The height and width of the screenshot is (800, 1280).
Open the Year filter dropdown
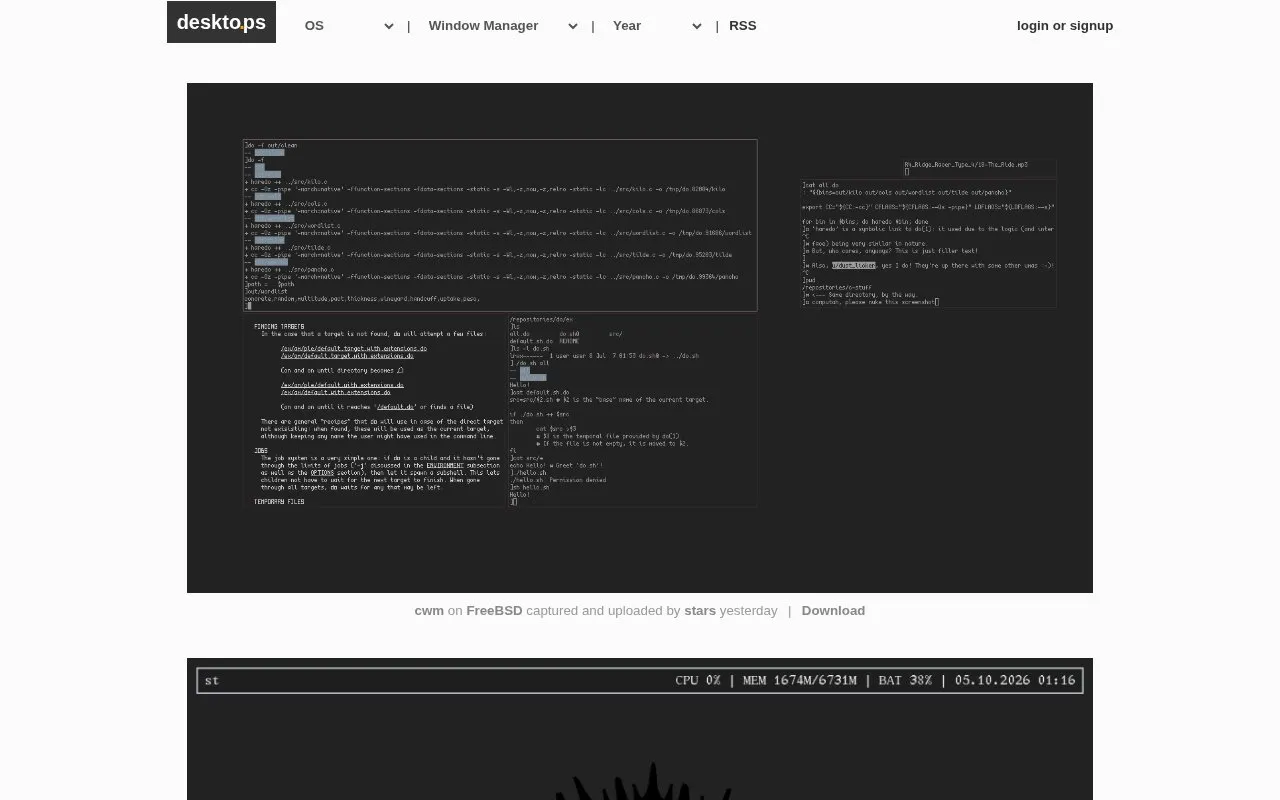point(656,26)
